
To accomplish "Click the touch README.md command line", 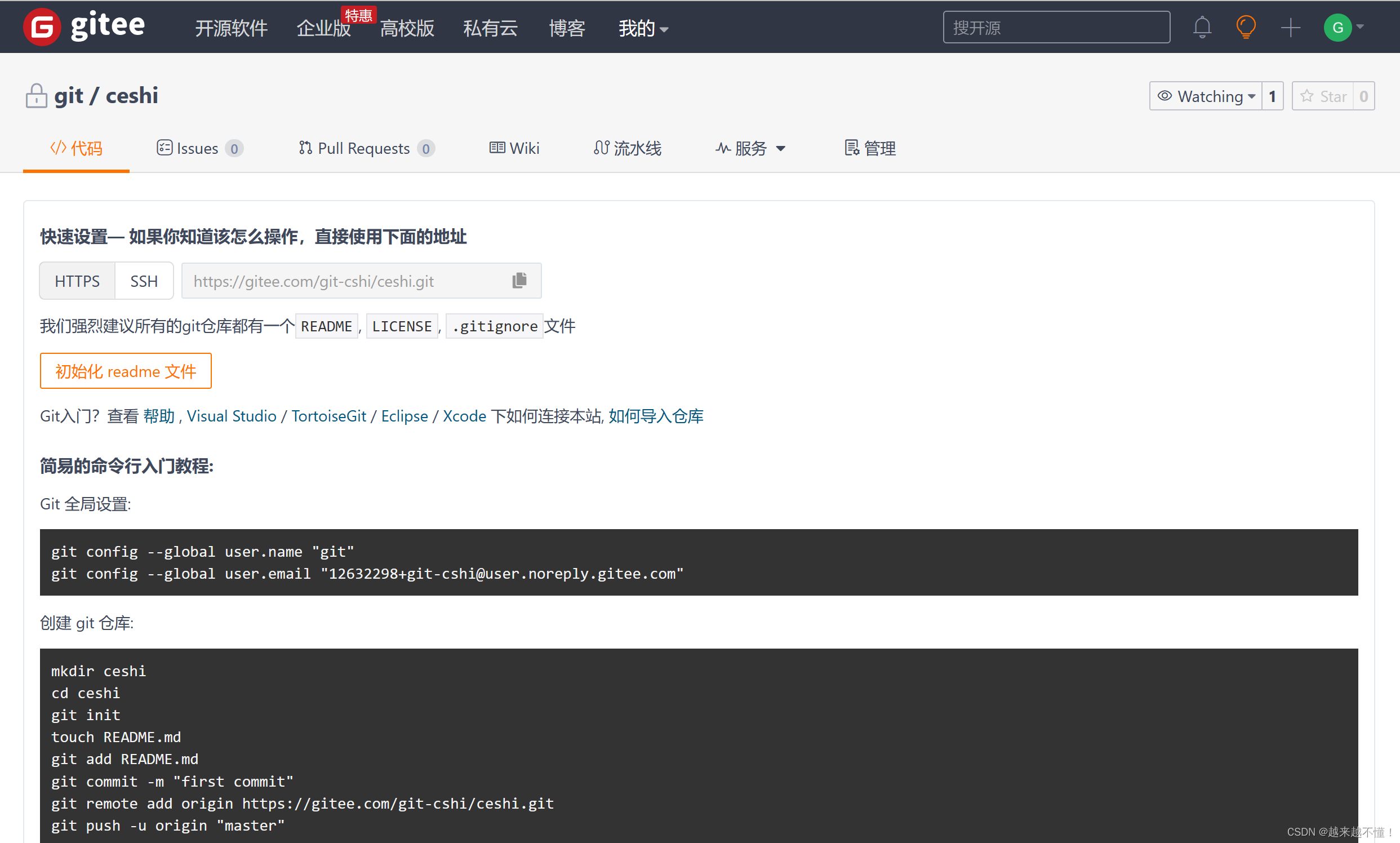I will [x=116, y=736].
